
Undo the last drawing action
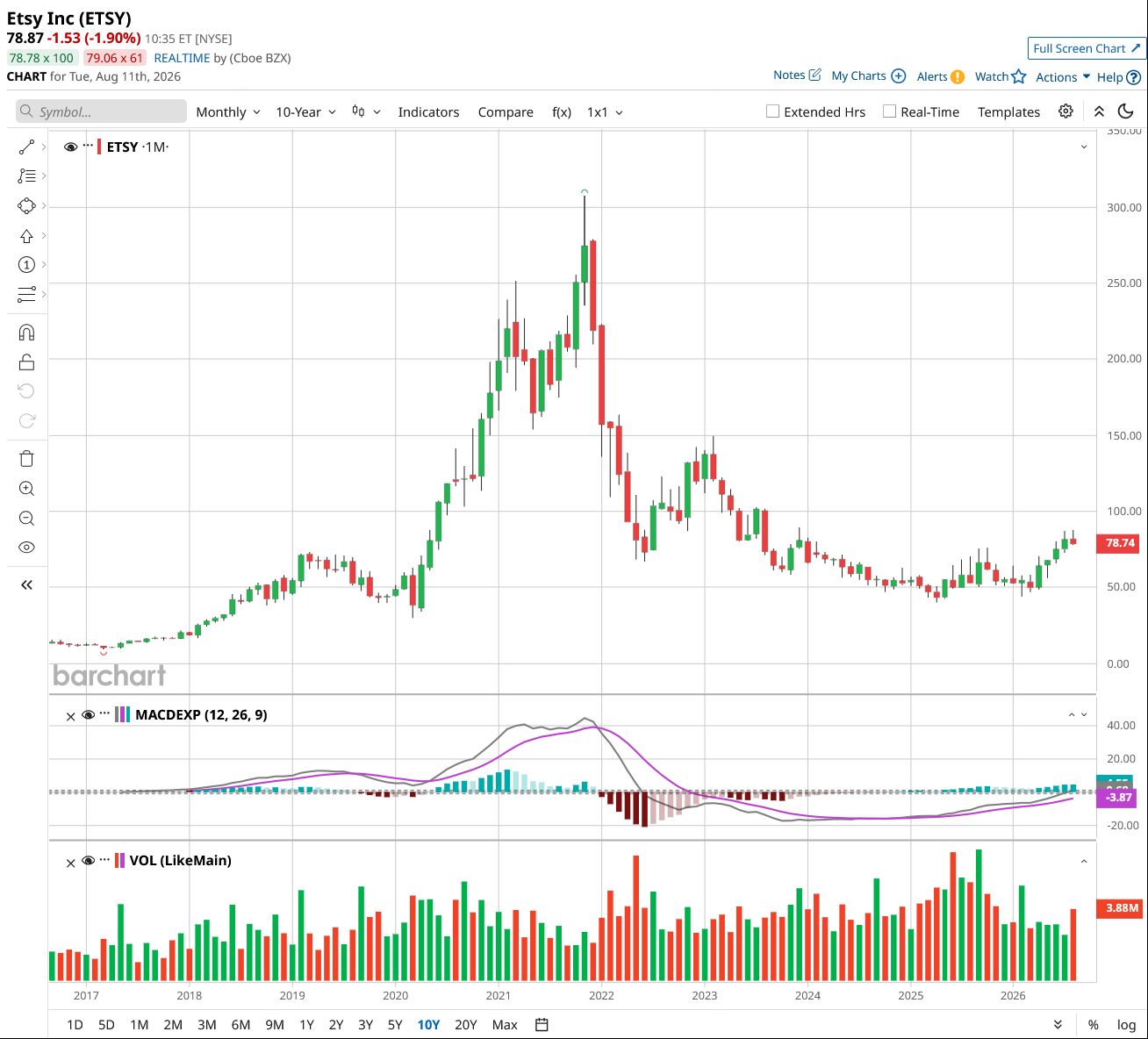(x=26, y=391)
